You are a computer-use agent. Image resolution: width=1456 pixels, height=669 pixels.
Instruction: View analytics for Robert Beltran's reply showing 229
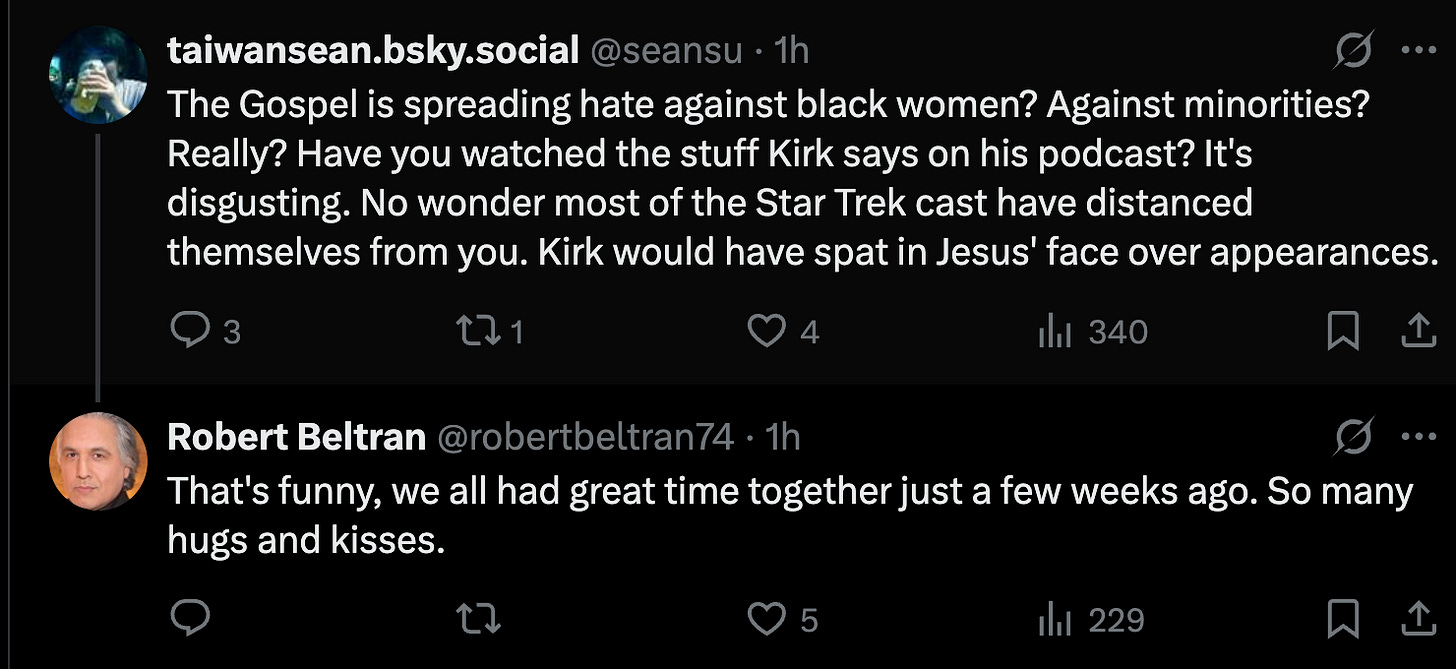click(x=1055, y=620)
